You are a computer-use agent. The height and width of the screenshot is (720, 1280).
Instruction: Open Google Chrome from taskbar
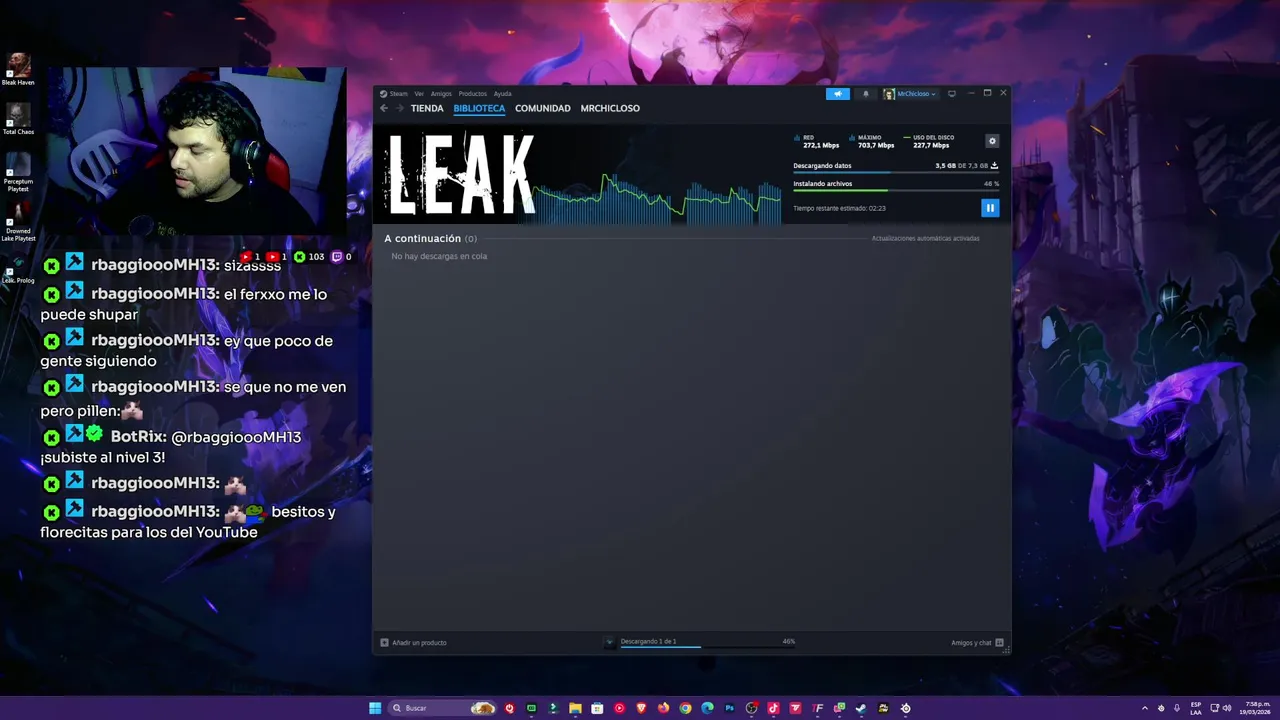(x=685, y=708)
